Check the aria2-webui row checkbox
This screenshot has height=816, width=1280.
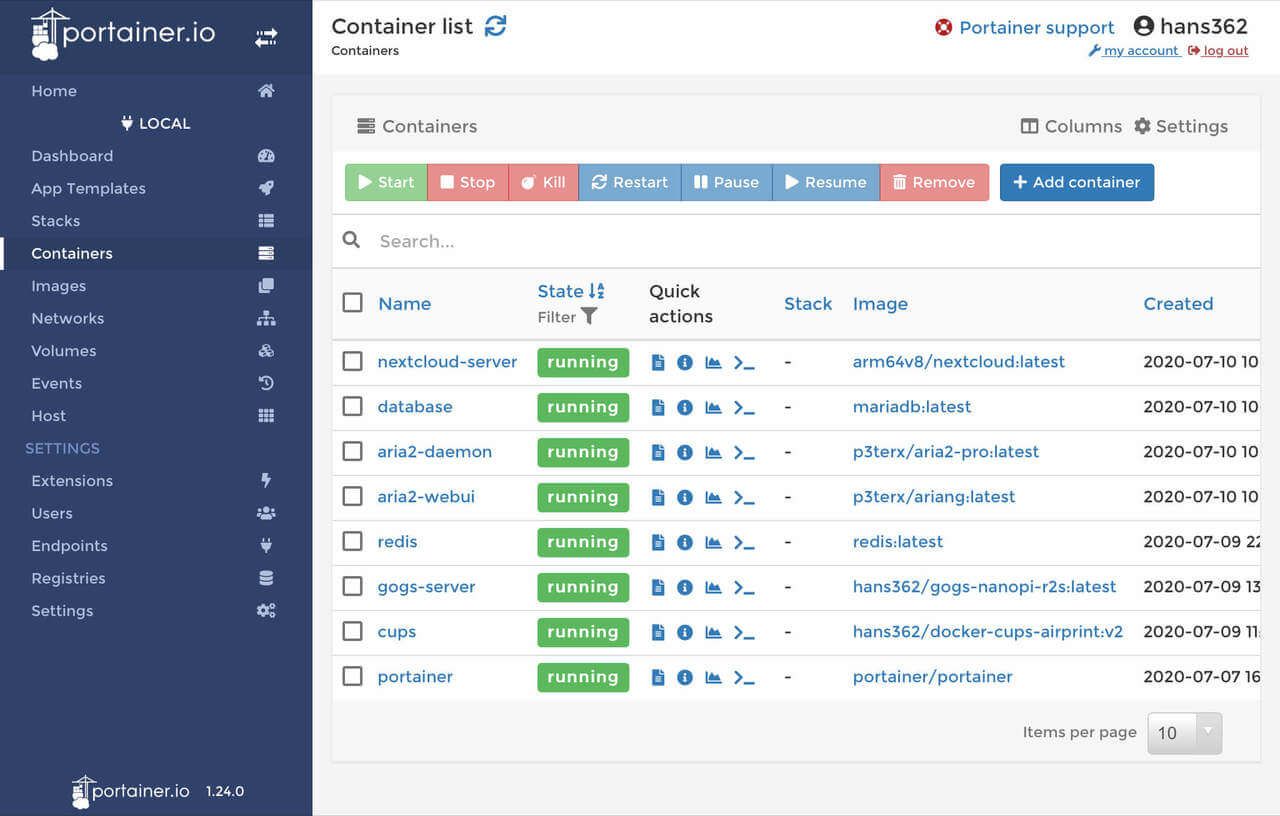tap(352, 496)
